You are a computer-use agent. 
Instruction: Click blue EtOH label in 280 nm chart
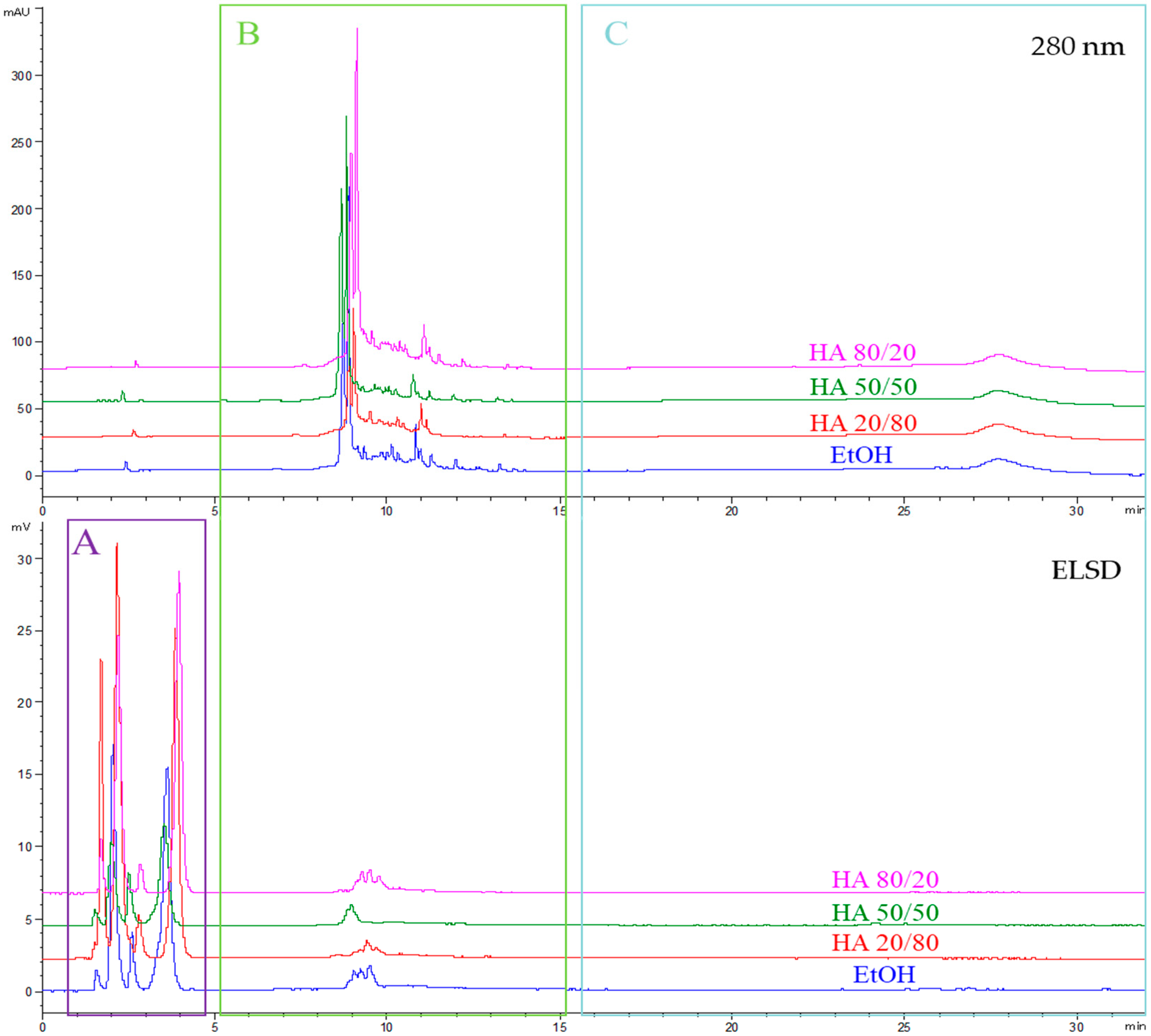[861, 455]
